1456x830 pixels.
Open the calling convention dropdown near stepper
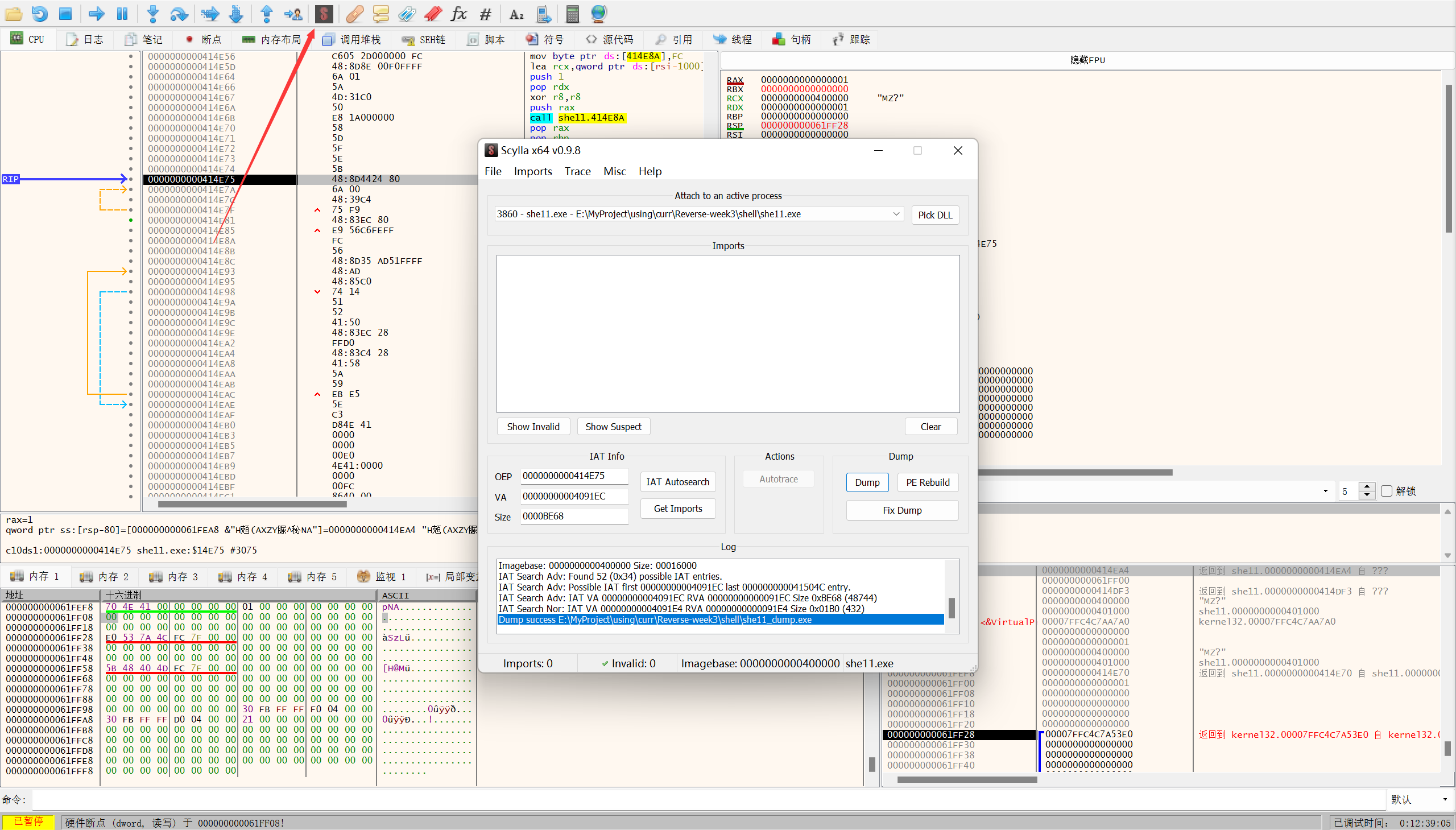coord(1325,491)
